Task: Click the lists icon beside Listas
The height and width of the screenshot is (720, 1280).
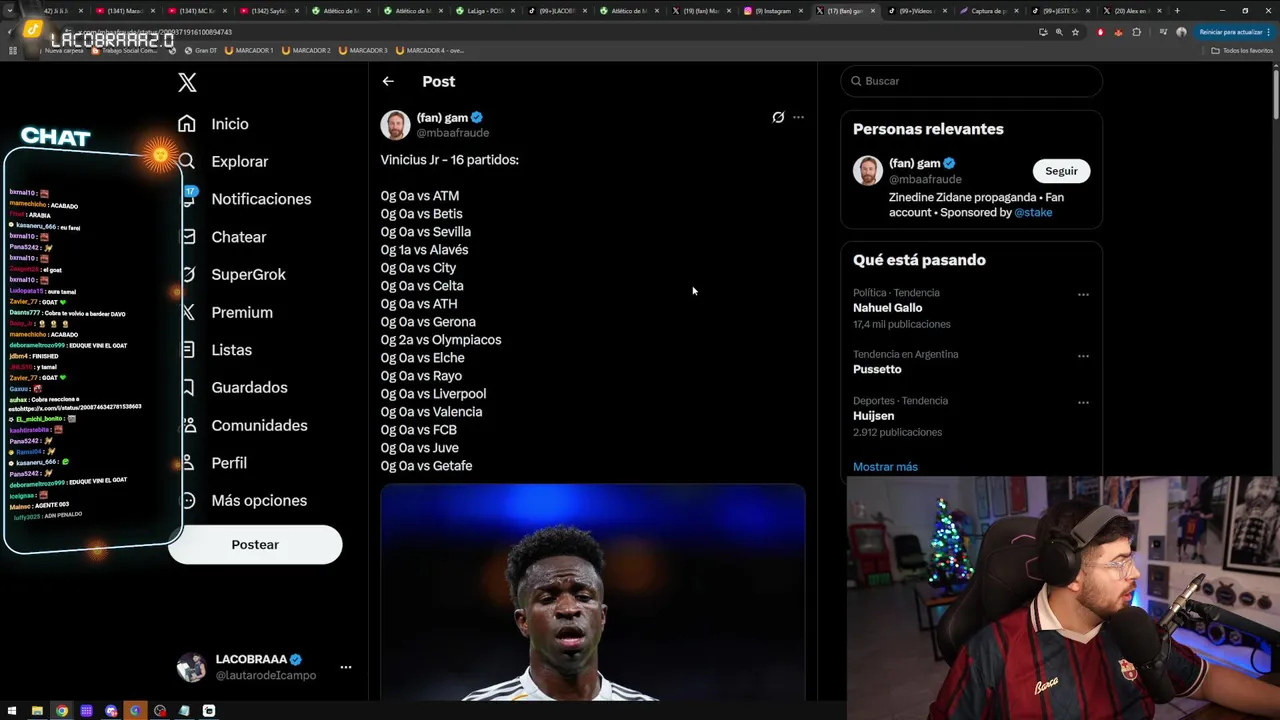Action: pos(187,350)
